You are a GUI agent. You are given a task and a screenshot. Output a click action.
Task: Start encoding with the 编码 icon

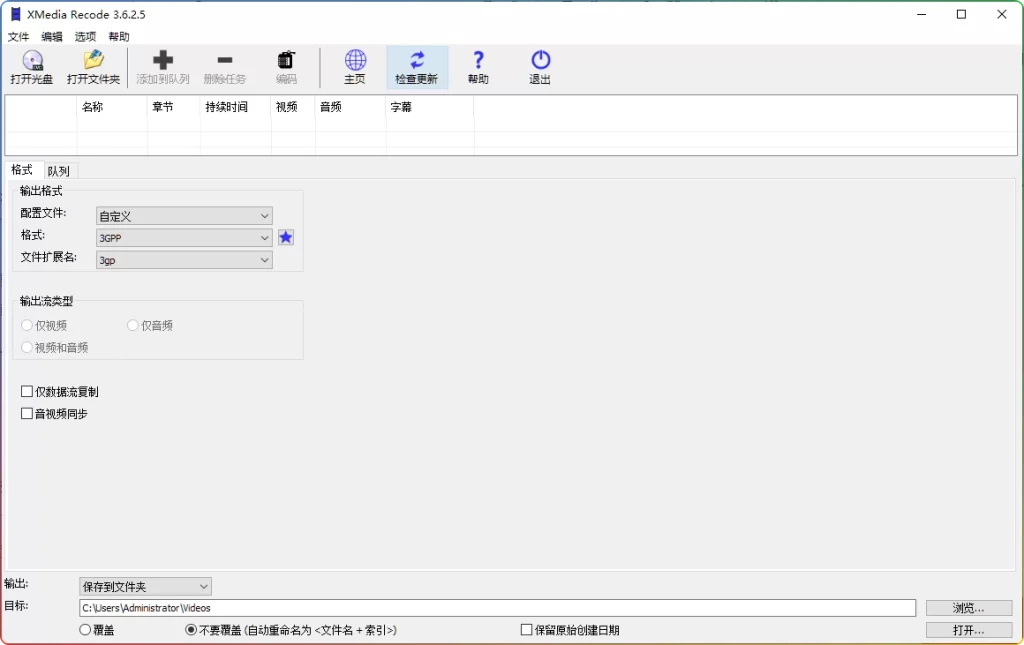[x=286, y=67]
